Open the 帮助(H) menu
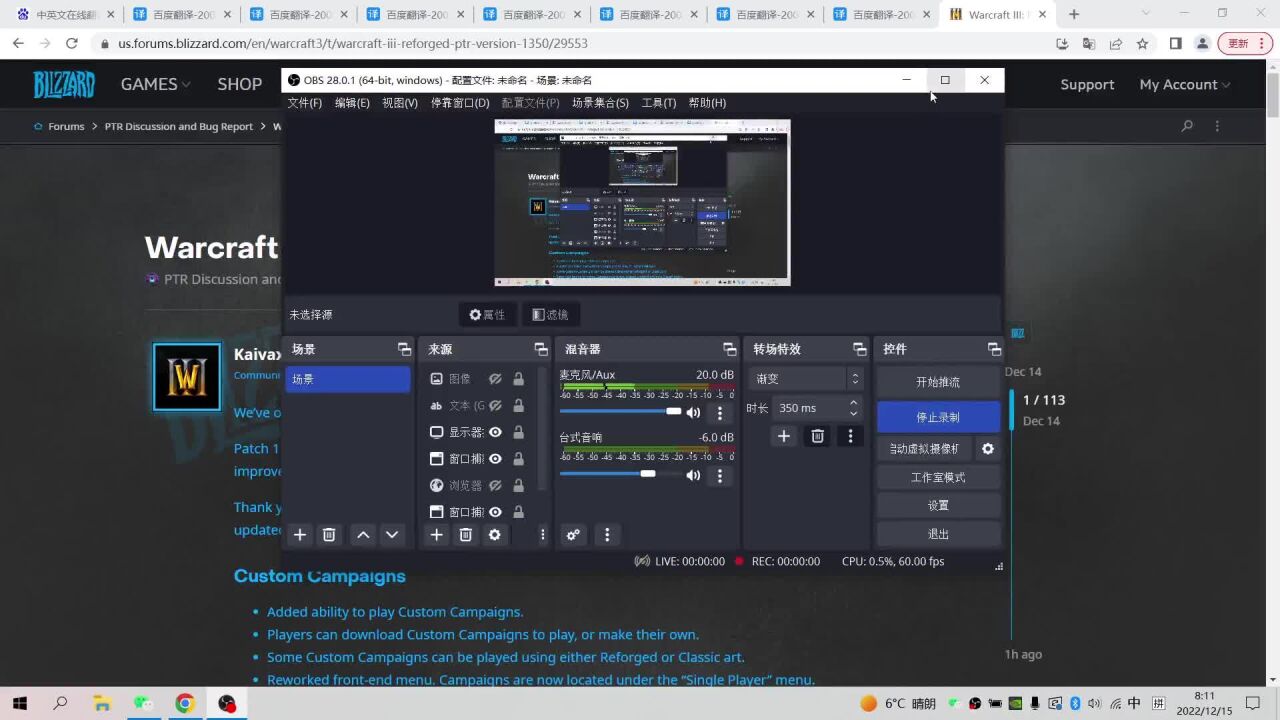1280x720 pixels. (x=707, y=103)
